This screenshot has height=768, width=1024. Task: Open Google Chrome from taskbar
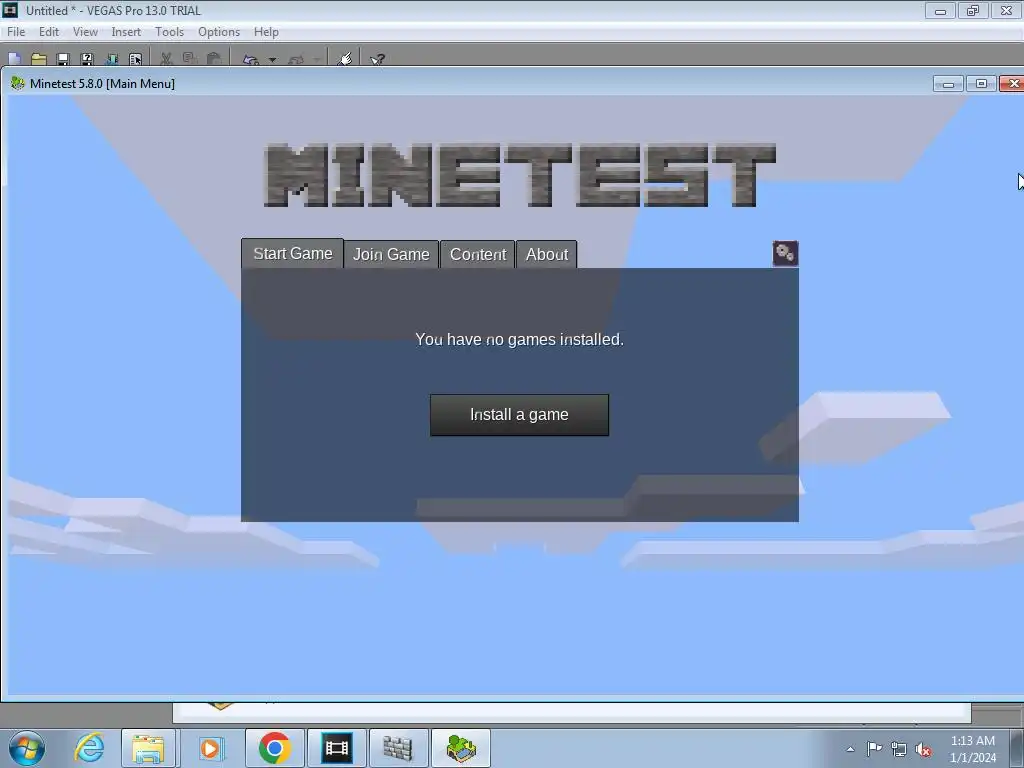point(274,748)
